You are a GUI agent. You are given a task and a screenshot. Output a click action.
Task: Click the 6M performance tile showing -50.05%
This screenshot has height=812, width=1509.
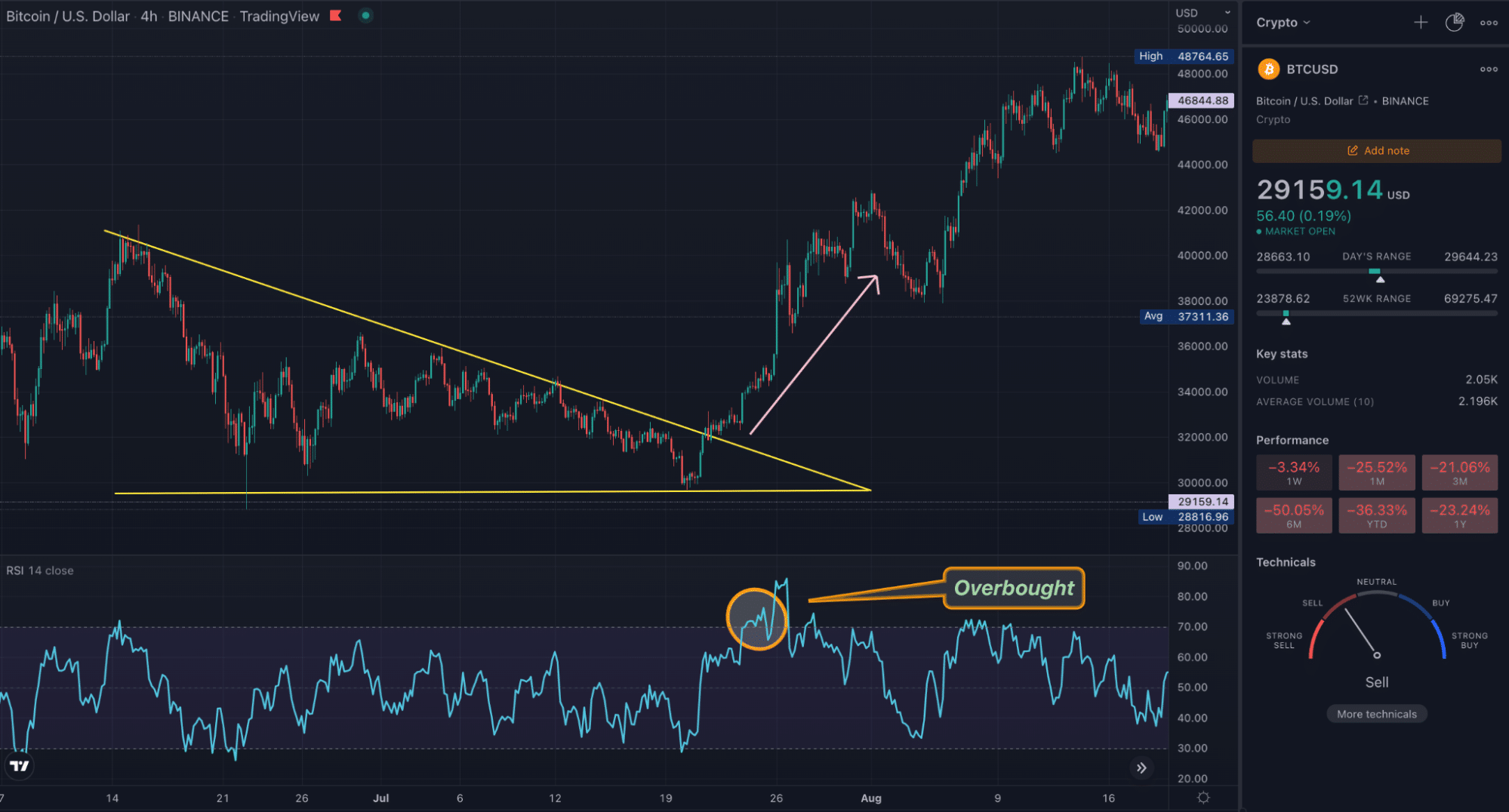click(x=1294, y=515)
